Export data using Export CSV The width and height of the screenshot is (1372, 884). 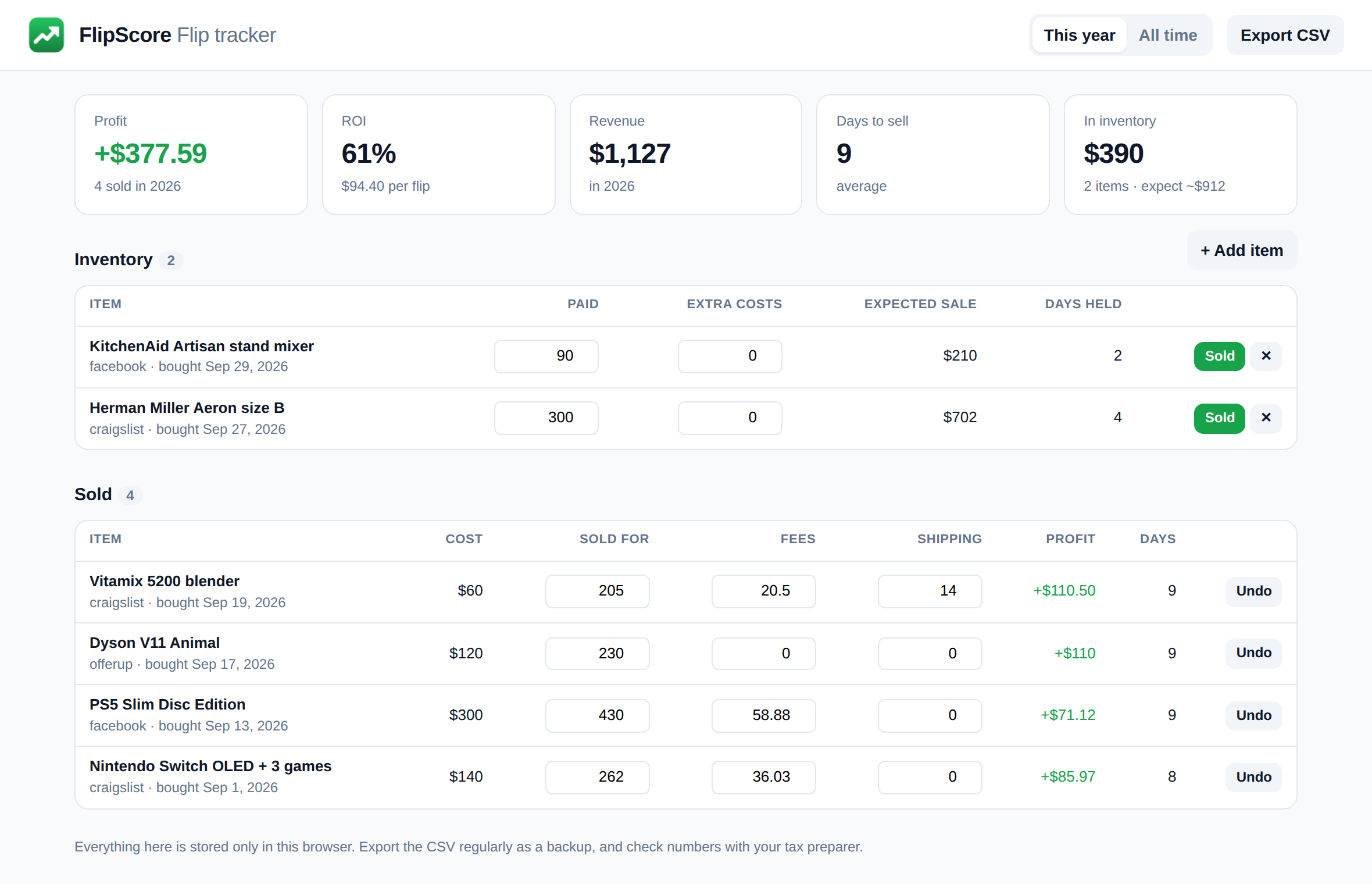pos(1285,35)
